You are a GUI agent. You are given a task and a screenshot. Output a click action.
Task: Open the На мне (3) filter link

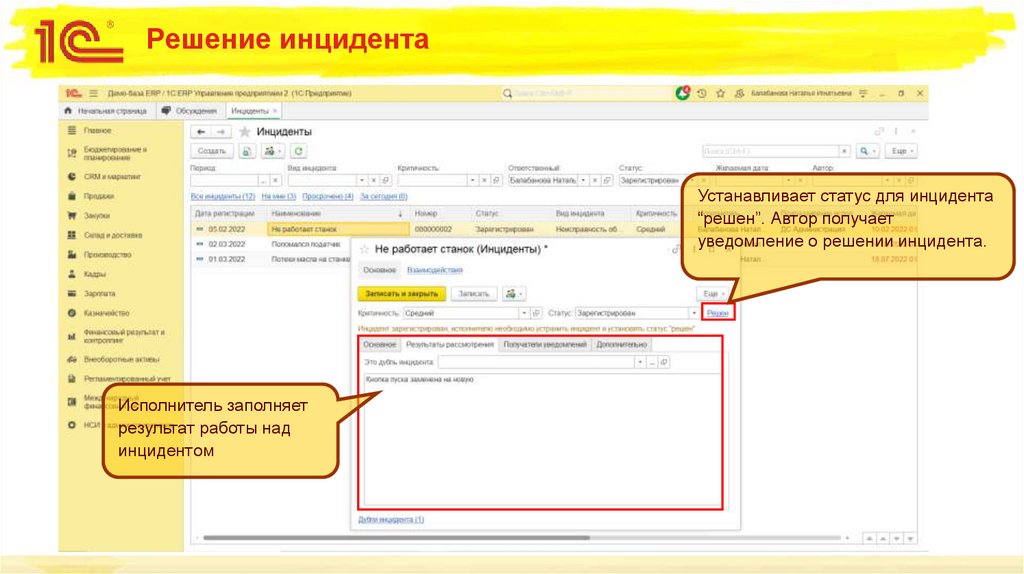(278, 196)
